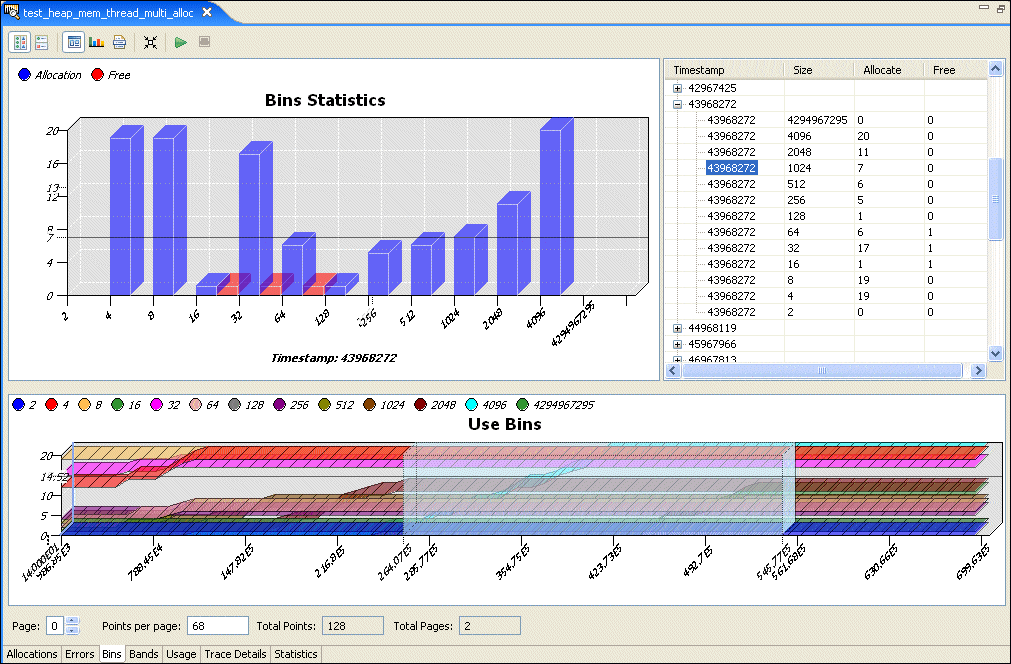Expand timestamp 44968119 tree node
The width and height of the screenshot is (1011, 664).
(x=677, y=328)
